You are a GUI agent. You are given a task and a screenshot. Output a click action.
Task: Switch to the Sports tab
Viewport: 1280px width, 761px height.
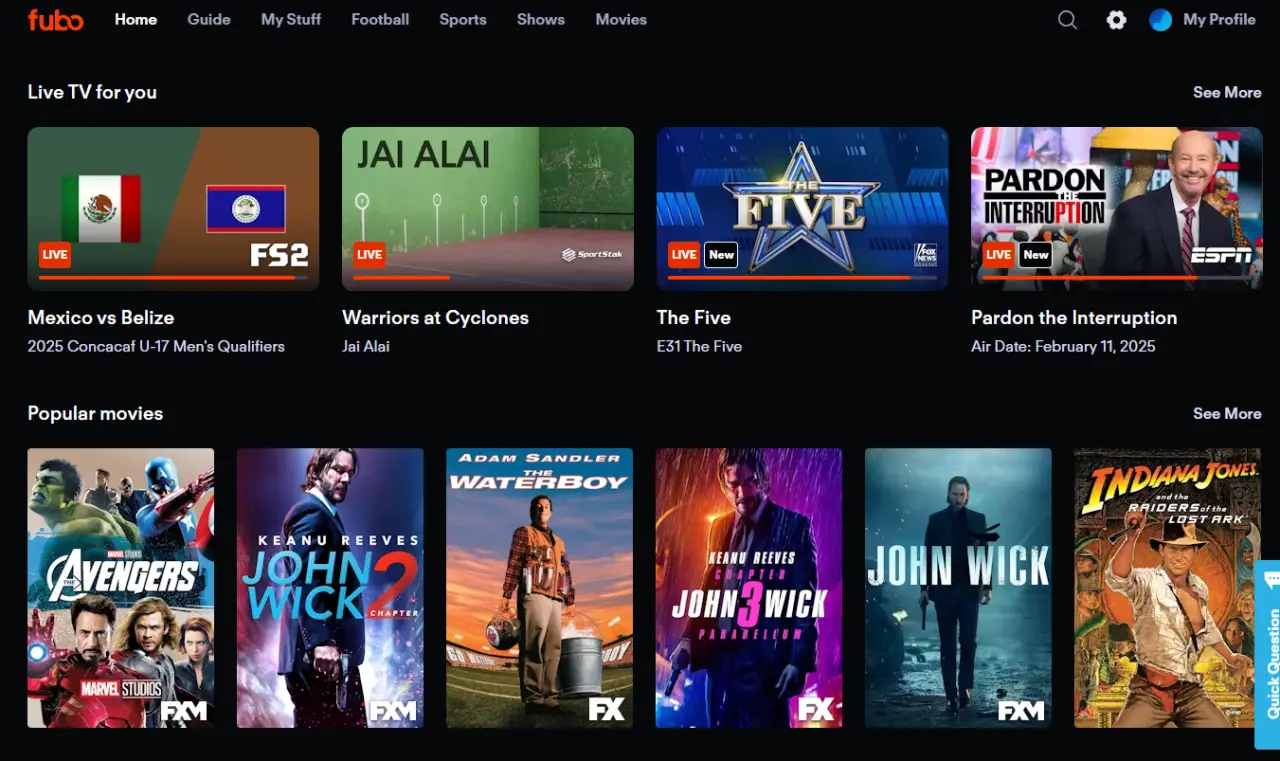tap(463, 19)
